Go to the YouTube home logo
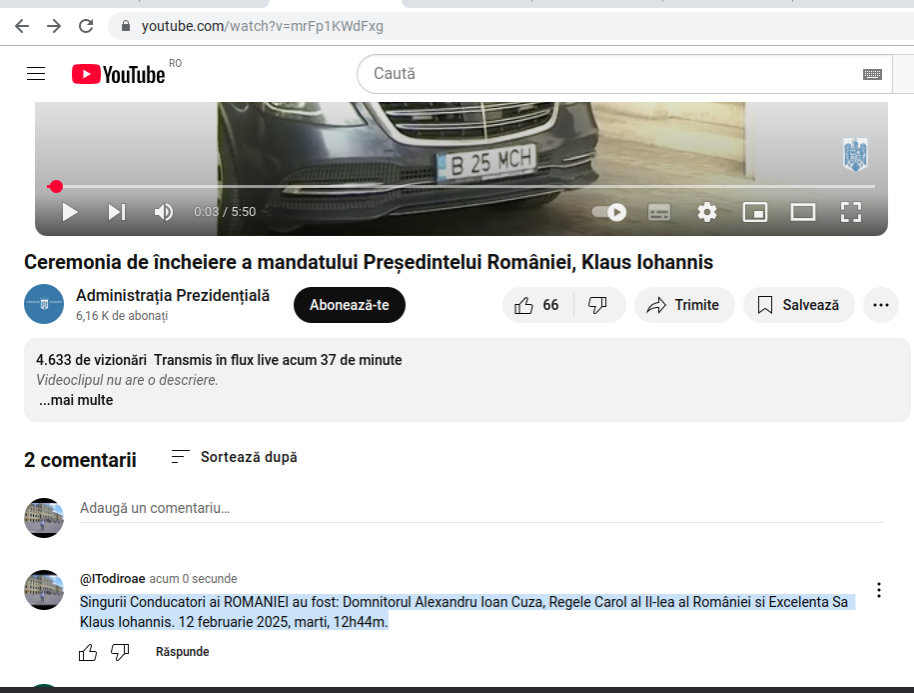This screenshot has height=693, width=914. pyautogui.click(x=119, y=75)
